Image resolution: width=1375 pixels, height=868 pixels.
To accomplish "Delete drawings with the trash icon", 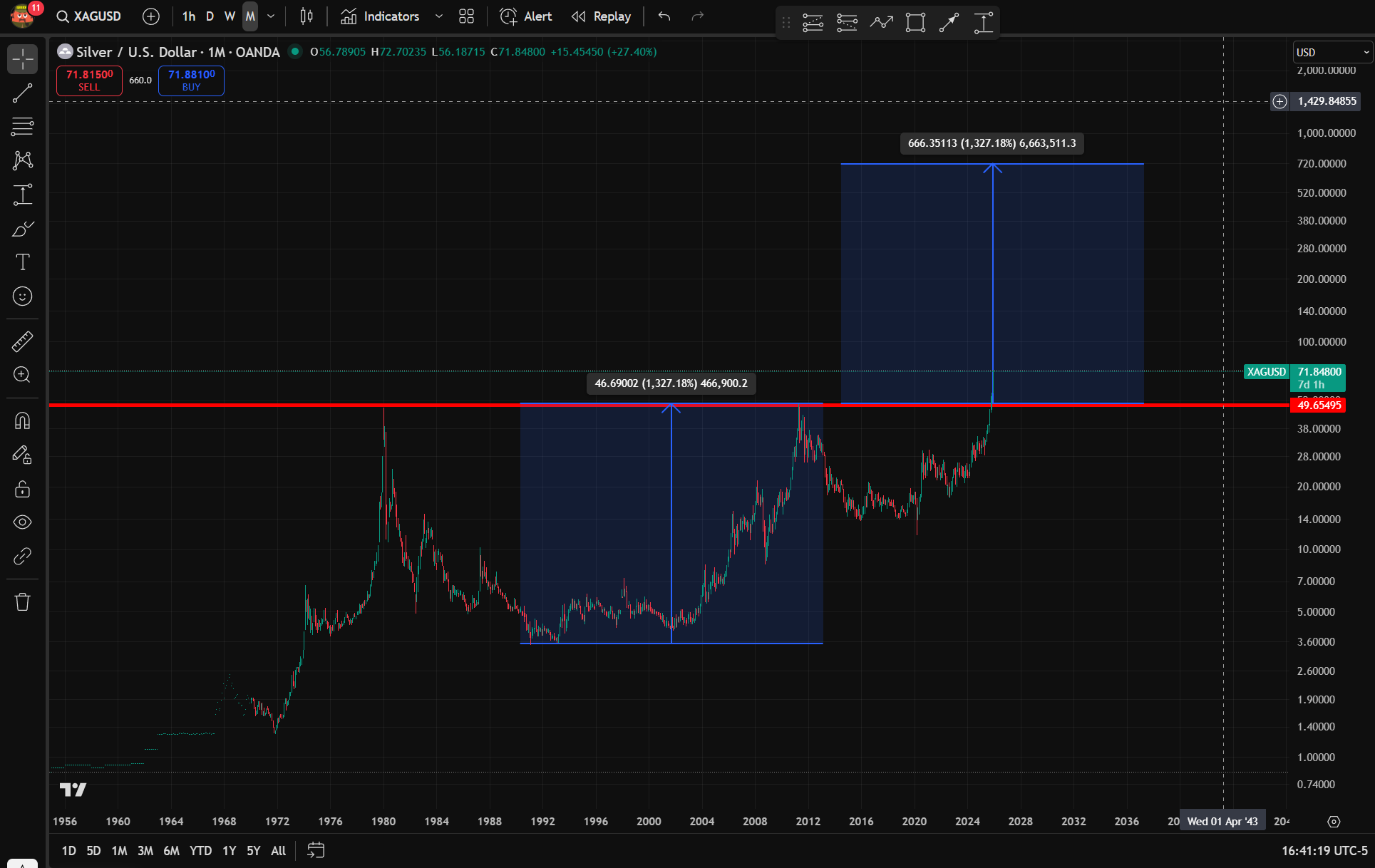I will coord(22,602).
